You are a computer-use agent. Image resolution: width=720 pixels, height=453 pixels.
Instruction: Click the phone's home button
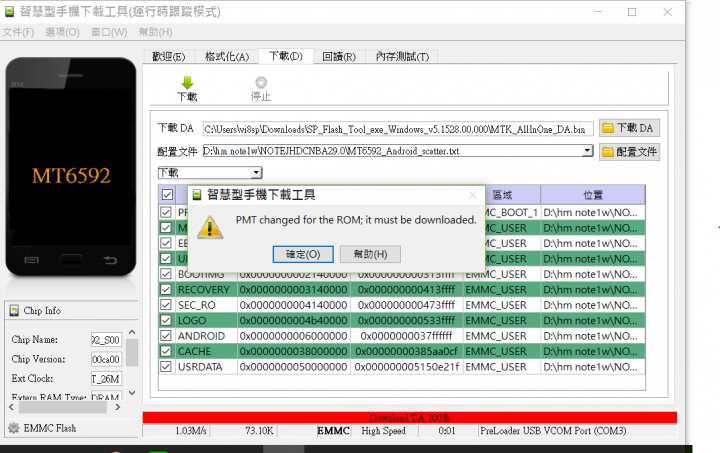click(x=71, y=260)
